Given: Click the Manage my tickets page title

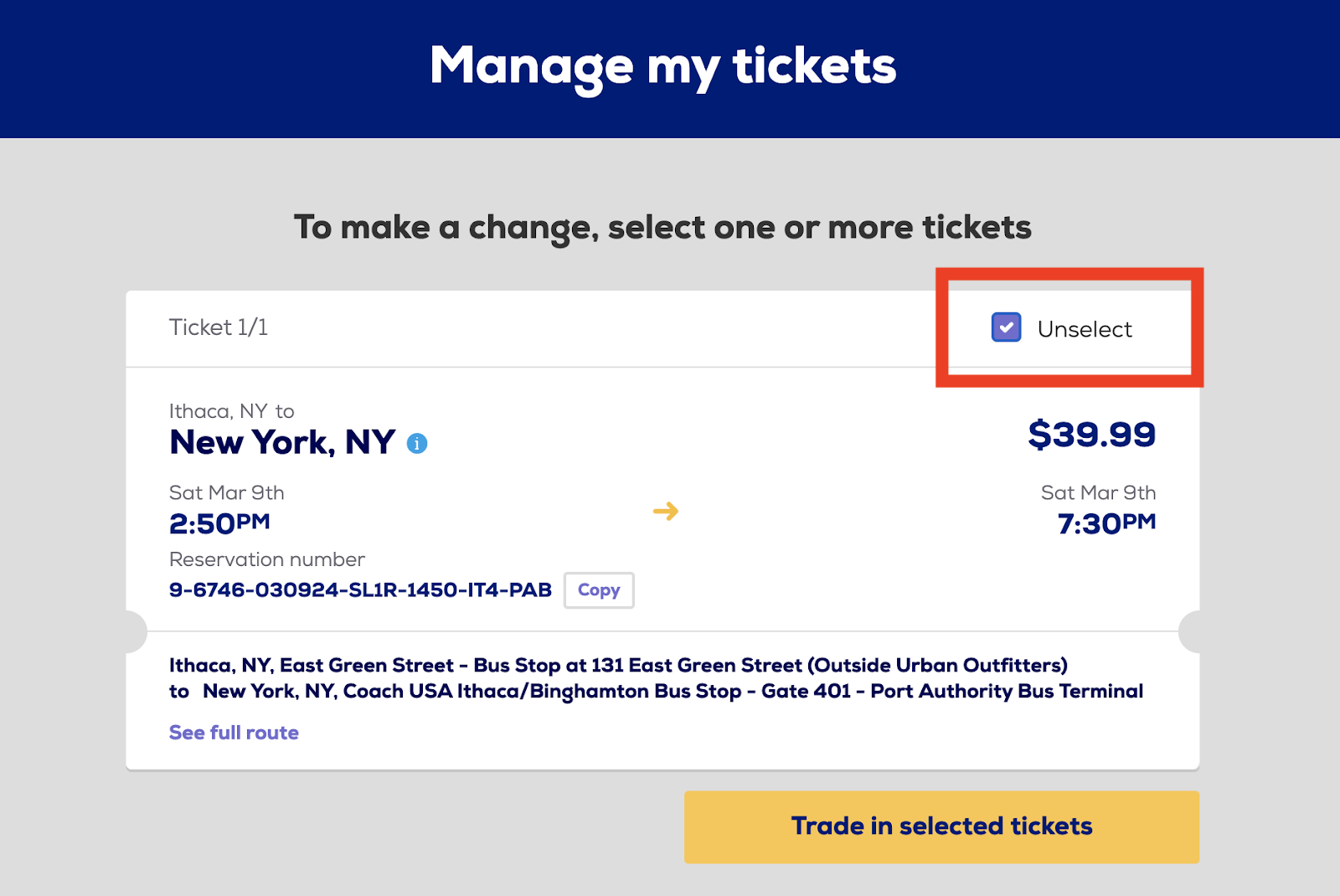Looking at the screenshot, I should coord(662,66).
